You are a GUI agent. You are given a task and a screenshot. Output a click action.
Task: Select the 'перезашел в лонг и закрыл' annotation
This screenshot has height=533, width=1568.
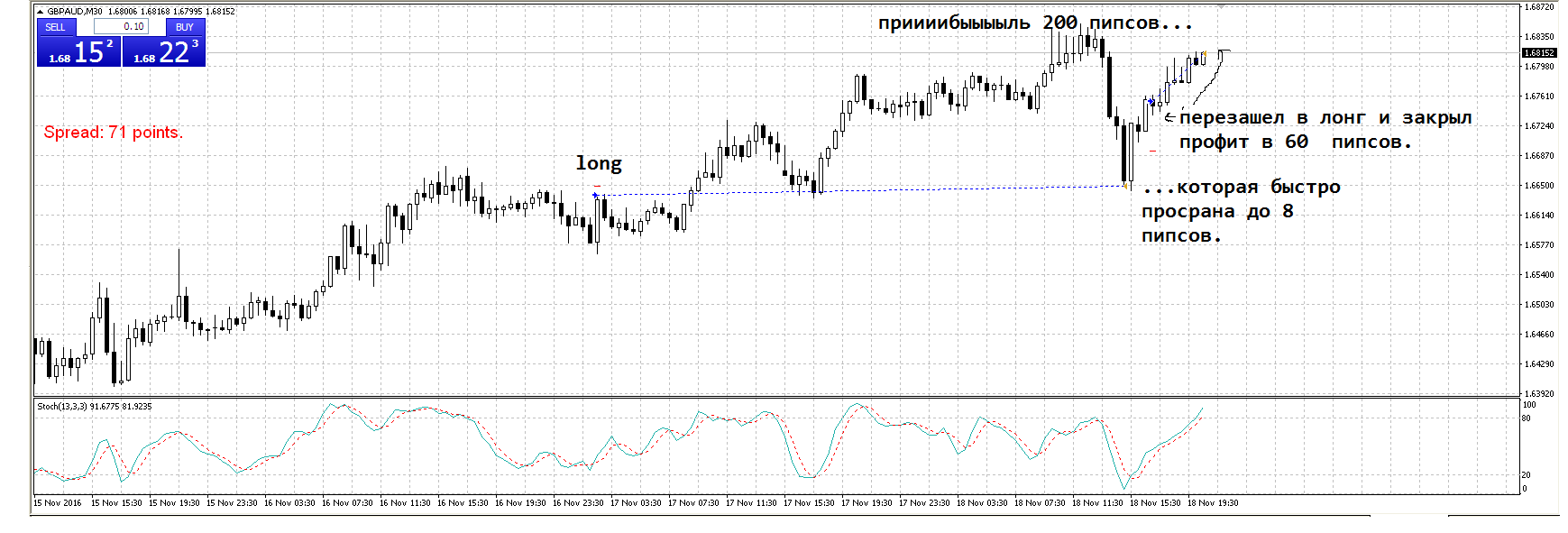click(1325, 118)
